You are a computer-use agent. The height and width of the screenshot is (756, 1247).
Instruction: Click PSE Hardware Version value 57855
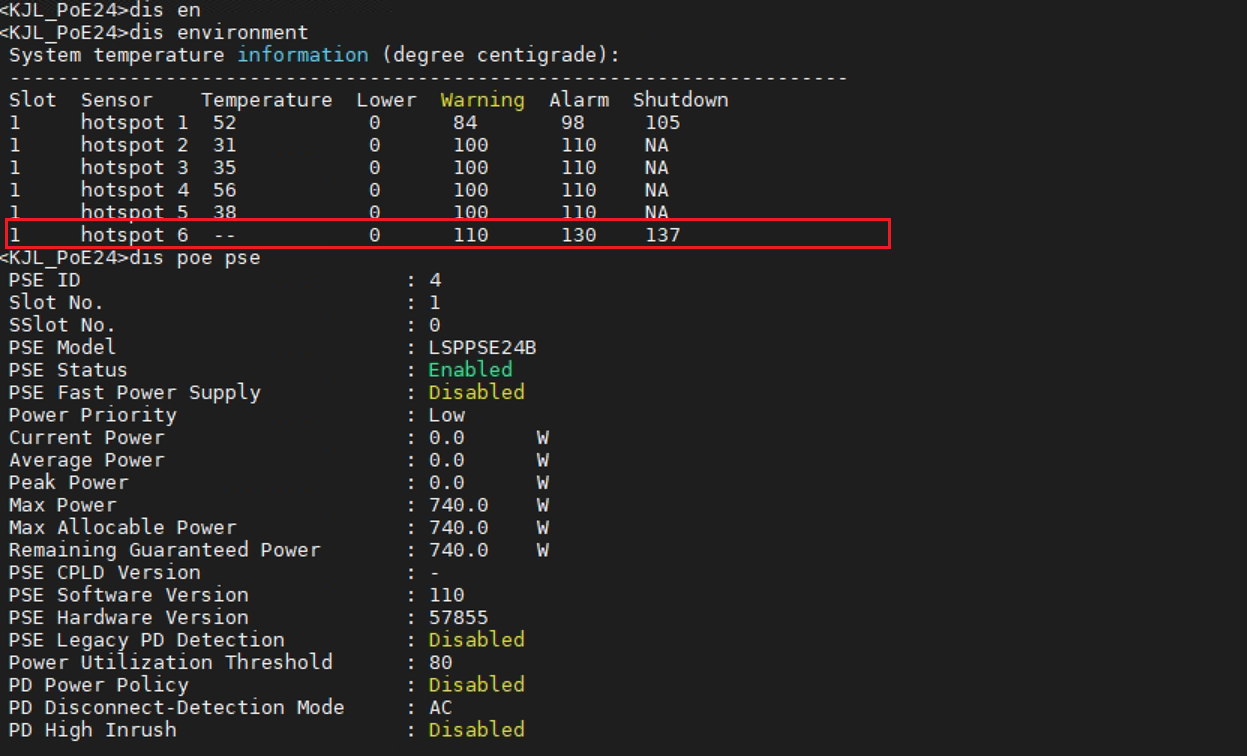(458, 617)
